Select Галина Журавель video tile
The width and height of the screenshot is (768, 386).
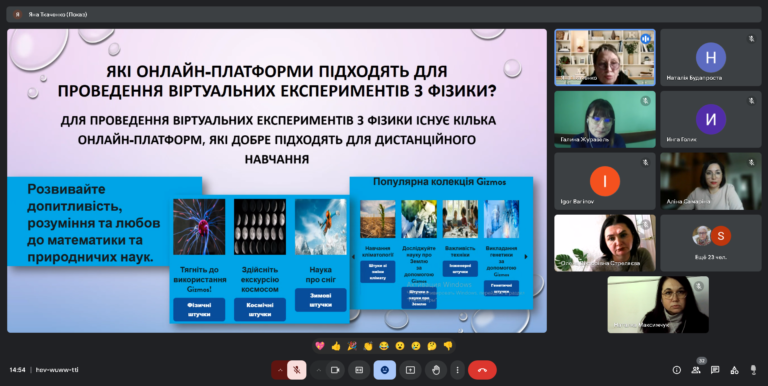pyautogui.click(x=604, y=119)
